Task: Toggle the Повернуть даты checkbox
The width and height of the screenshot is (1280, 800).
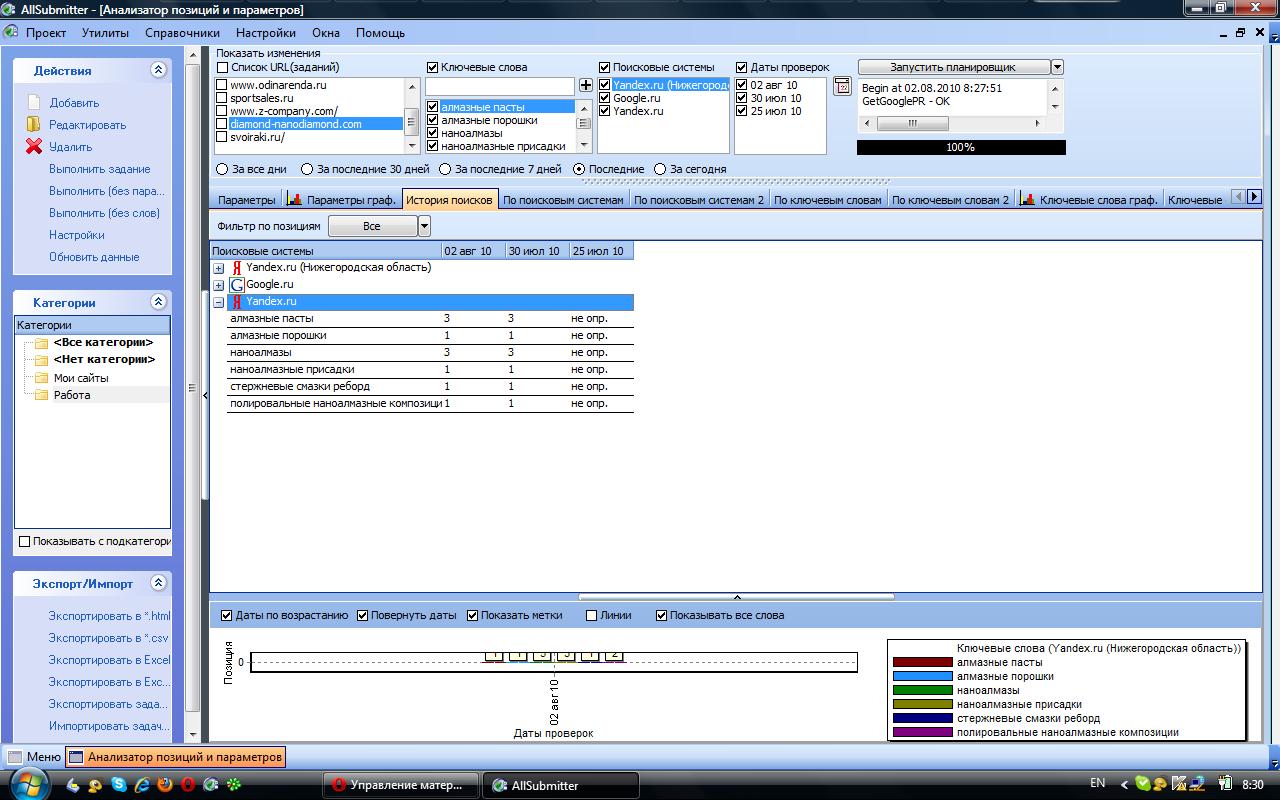Action: (362, 615)
